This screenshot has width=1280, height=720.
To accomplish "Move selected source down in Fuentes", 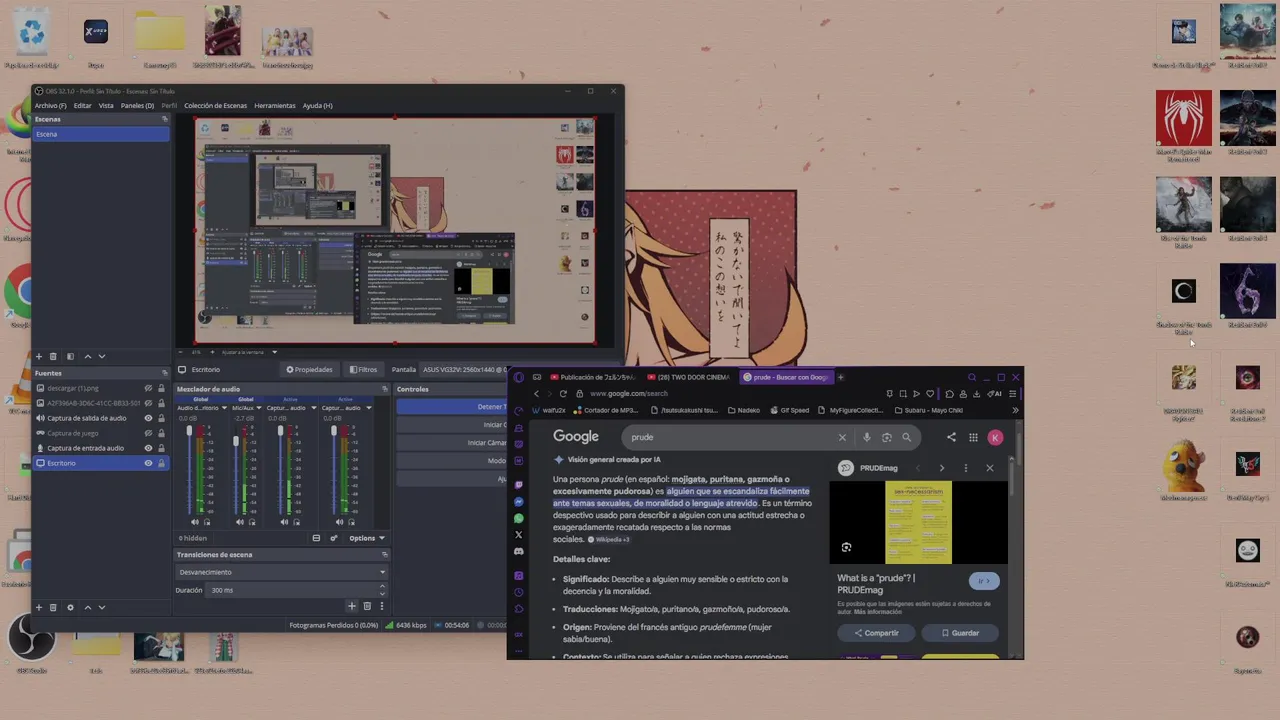I will click(101, 607).
